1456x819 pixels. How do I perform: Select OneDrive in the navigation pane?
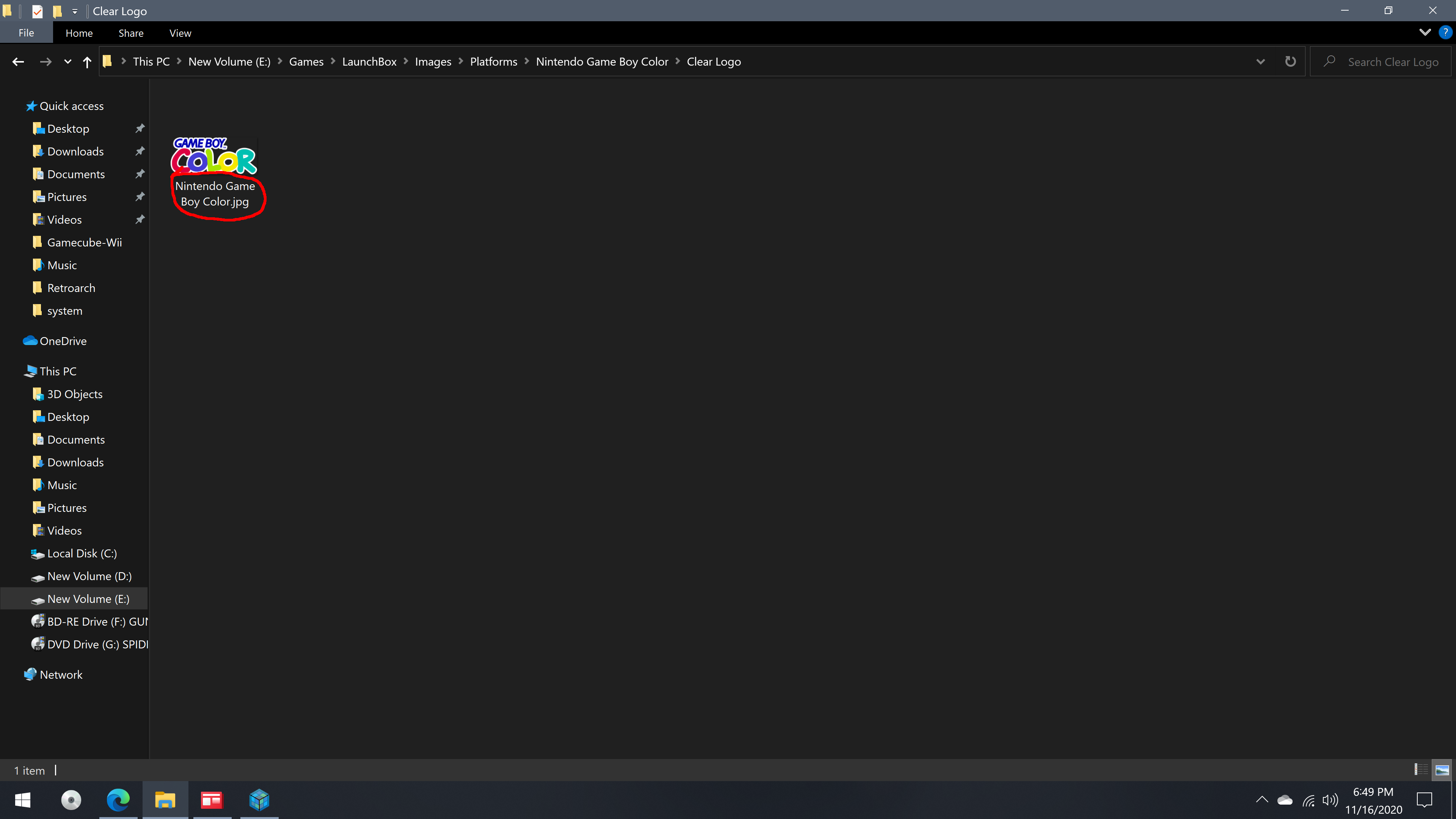(63, 341)
